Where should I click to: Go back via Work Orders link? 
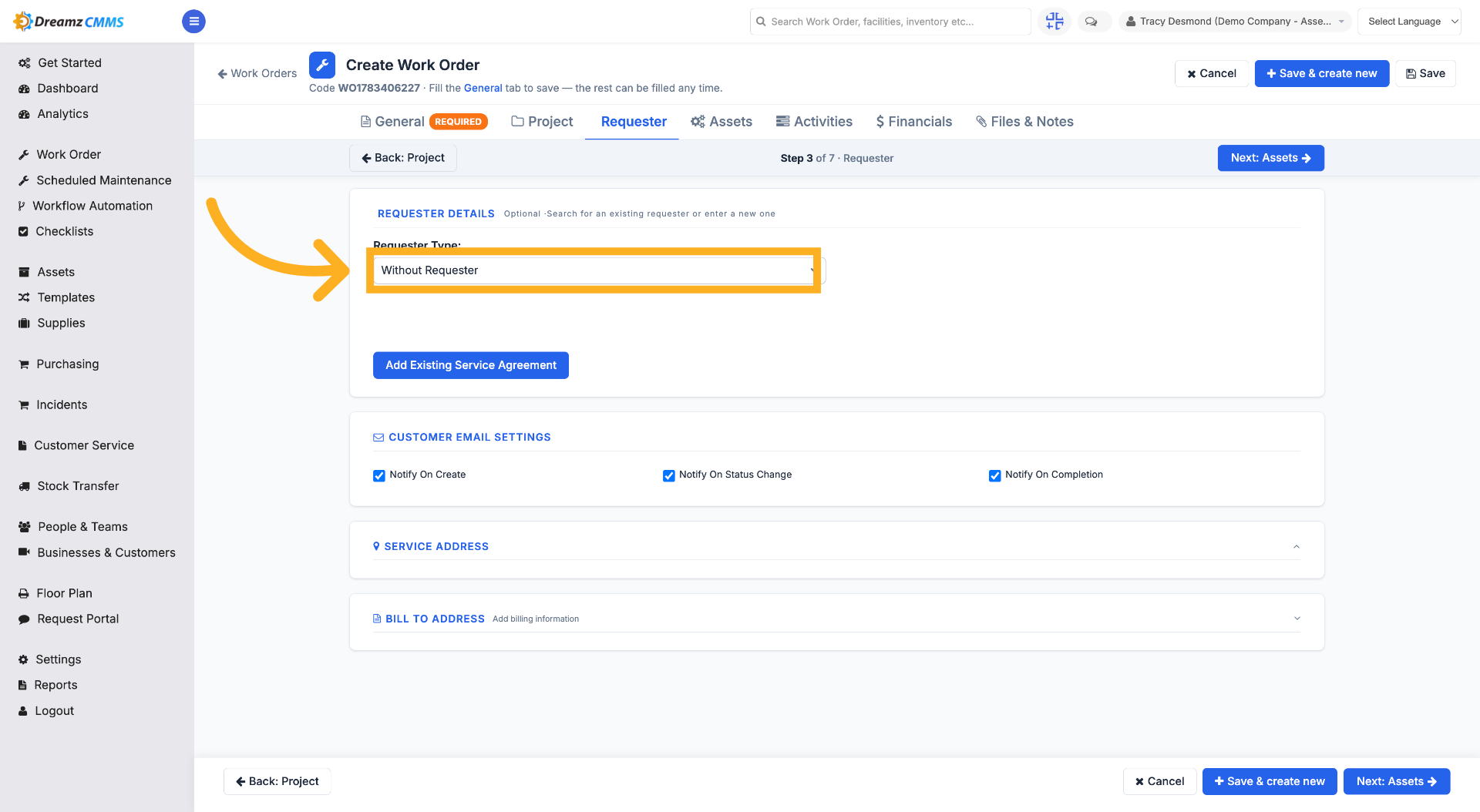coord(257,73)
